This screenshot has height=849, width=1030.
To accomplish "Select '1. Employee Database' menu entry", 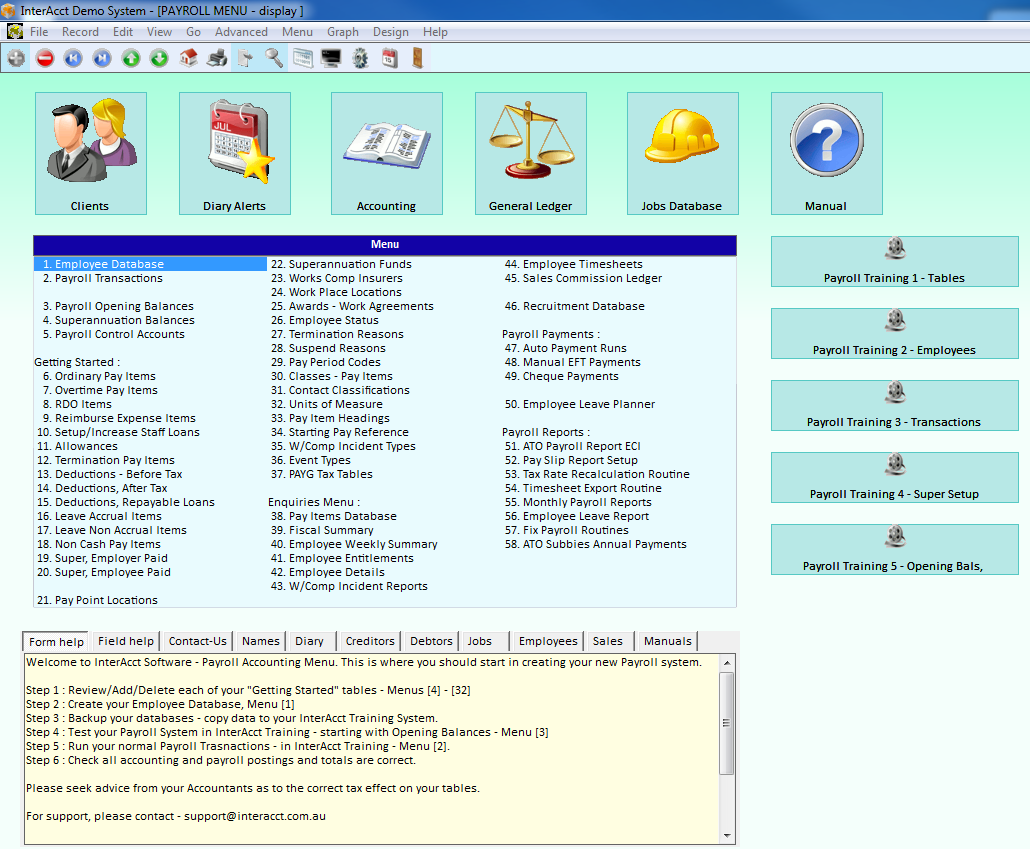I will [150, 264].
